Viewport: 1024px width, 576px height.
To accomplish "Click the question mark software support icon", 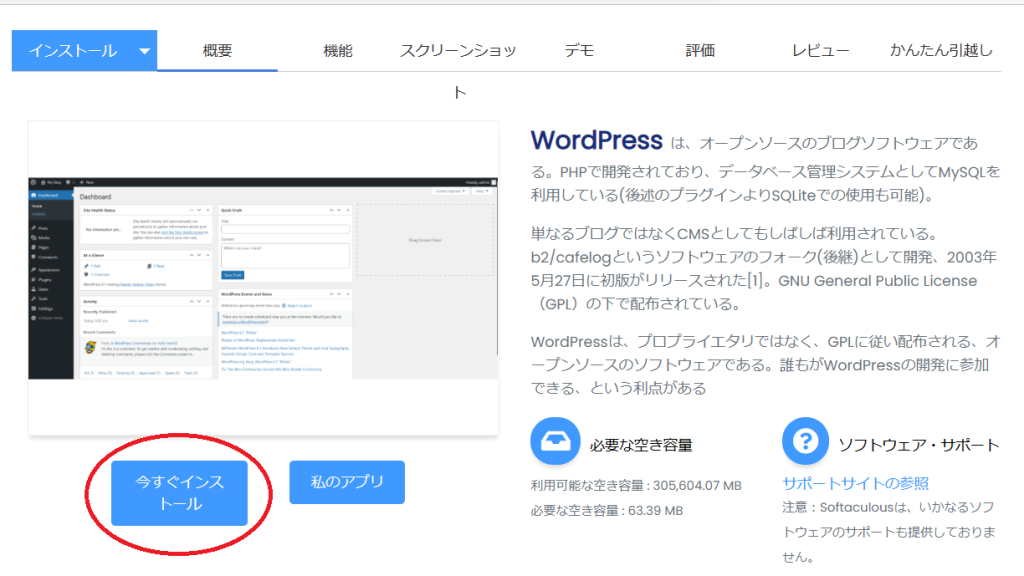I will (807, 442).
